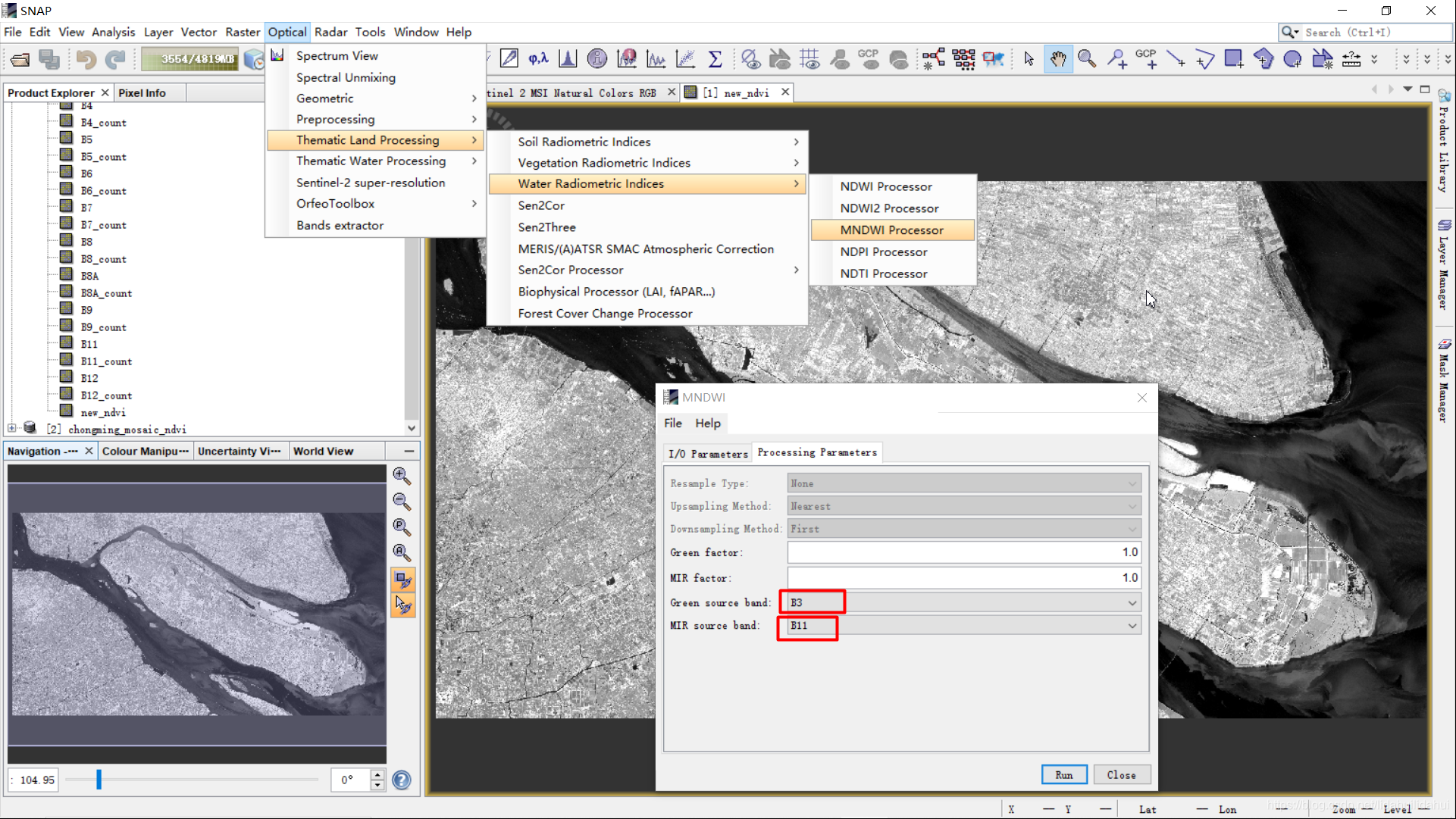Increase rotation angle with up stepper
The image size is (1456, 819).
[377, 774]
